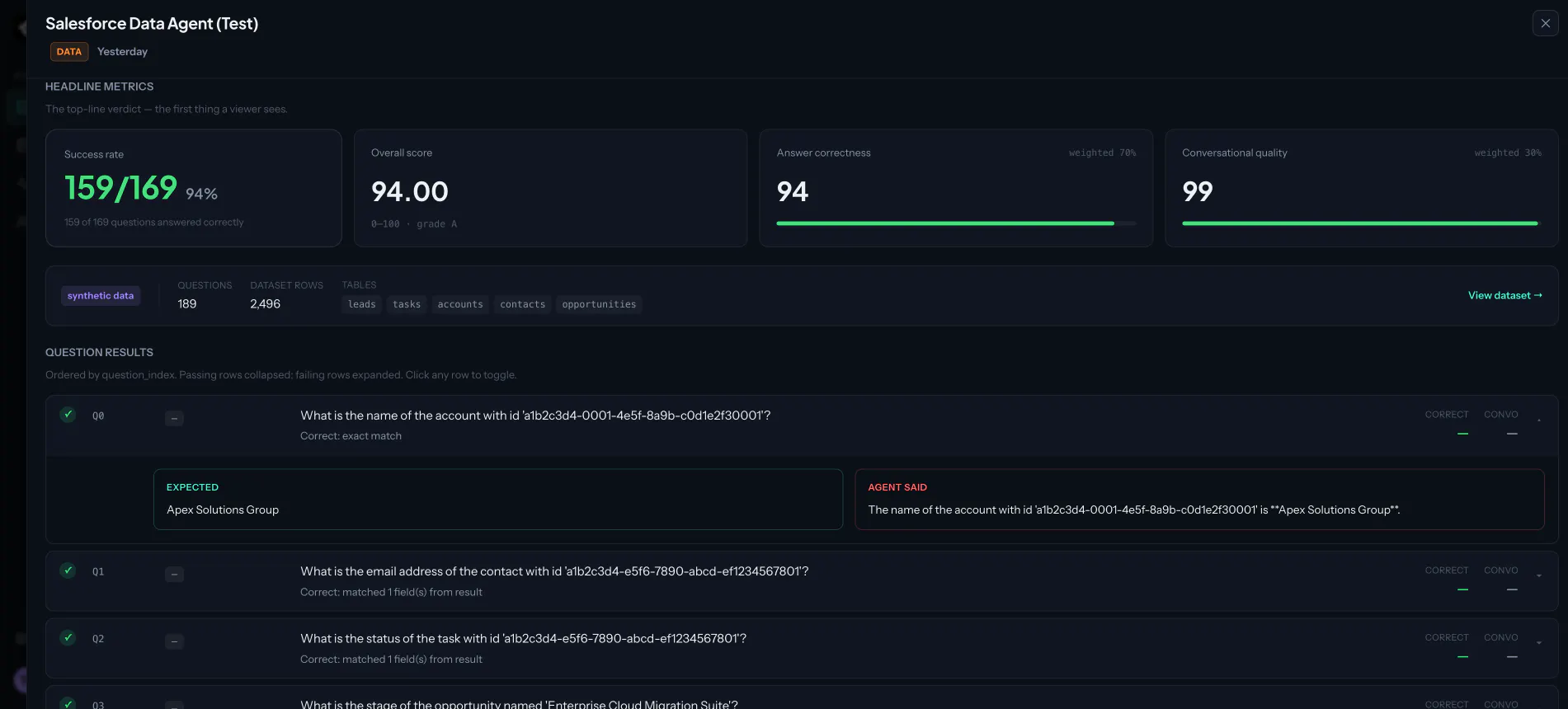Click the Q2 question about task status
The height and width of the screenshot is (709, 1568).
pyautogui.click(x=523, y=639)
